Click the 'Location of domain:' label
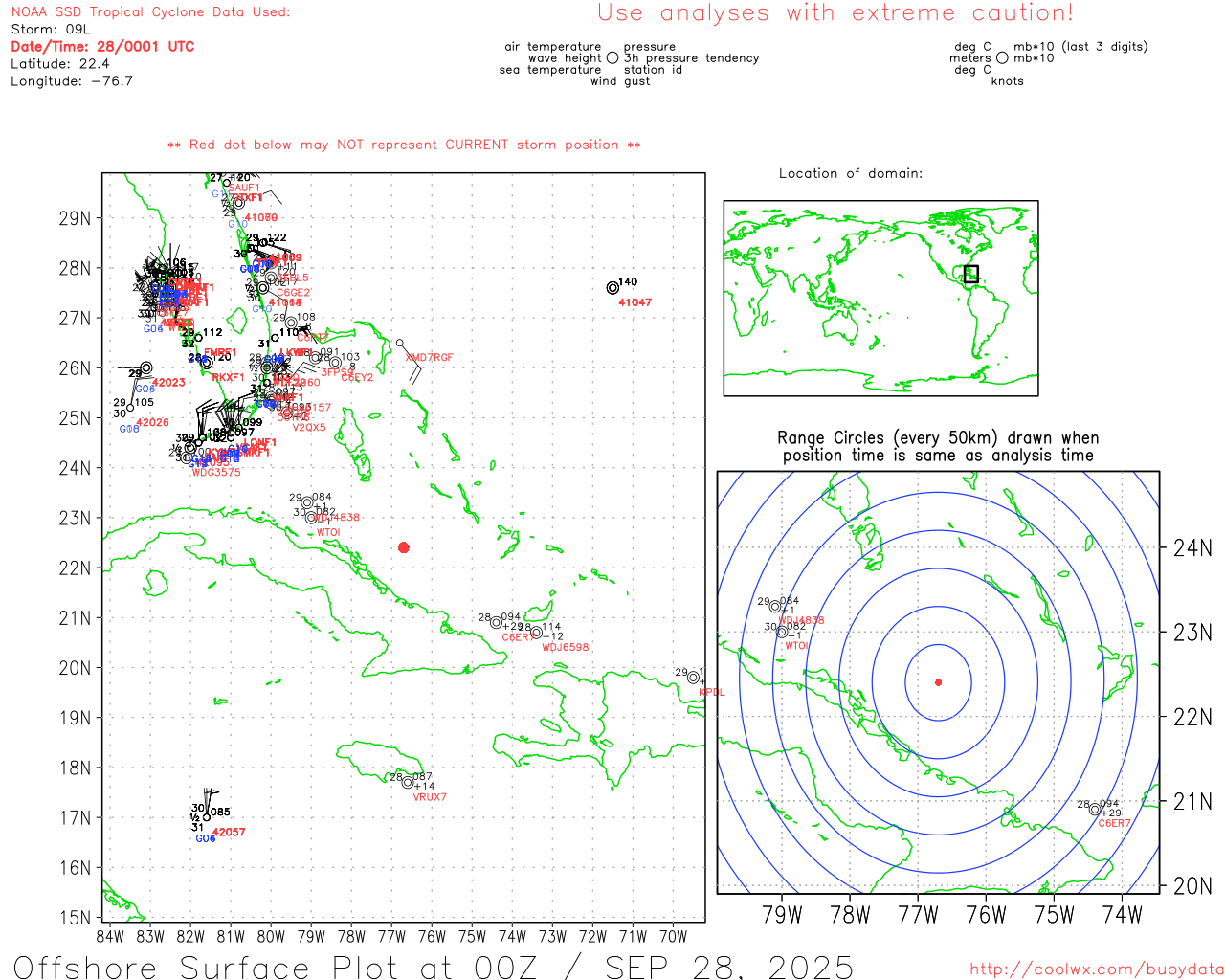The height and width of the screenshot is (980, 1225). (851, 173)
